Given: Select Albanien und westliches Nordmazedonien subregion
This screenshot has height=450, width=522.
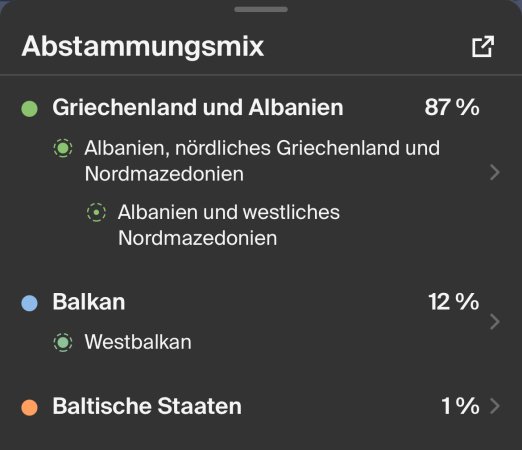Looking at the screenshot, I should [x=229, y=225].
